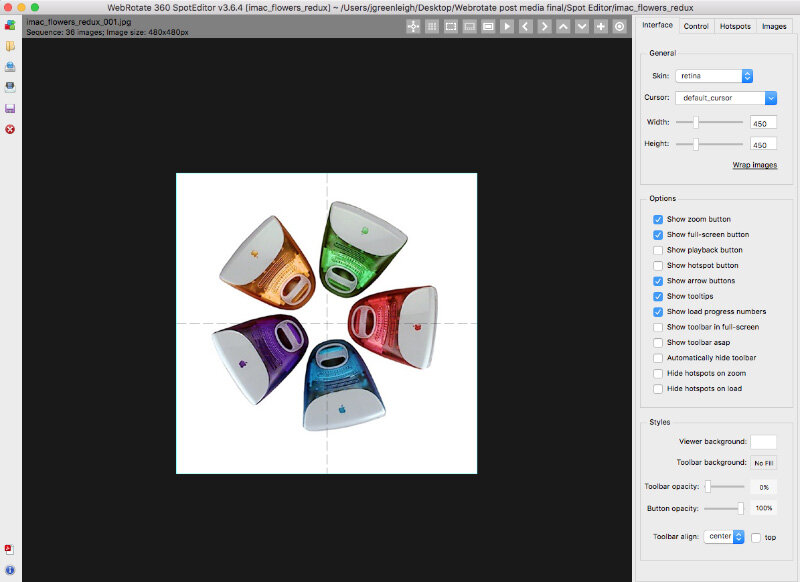The width and height of the screenshot is (800, 582).
Task: Click the open project folder icon
Action: 10,46
